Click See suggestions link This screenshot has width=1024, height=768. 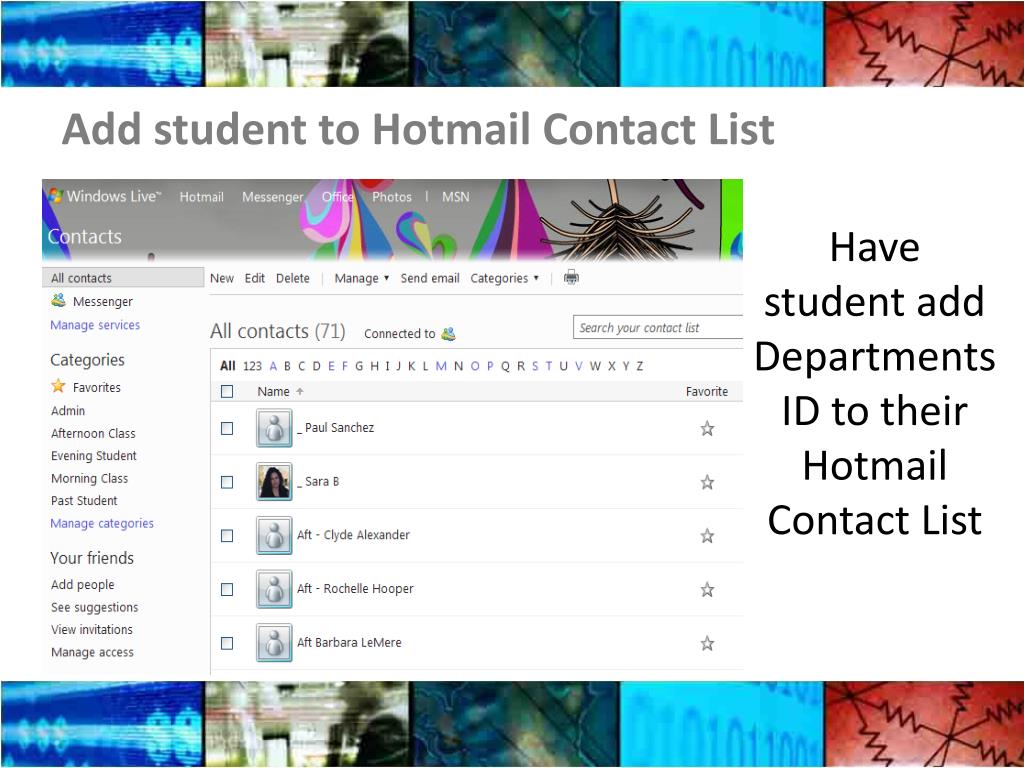click(x=95, y=607)
